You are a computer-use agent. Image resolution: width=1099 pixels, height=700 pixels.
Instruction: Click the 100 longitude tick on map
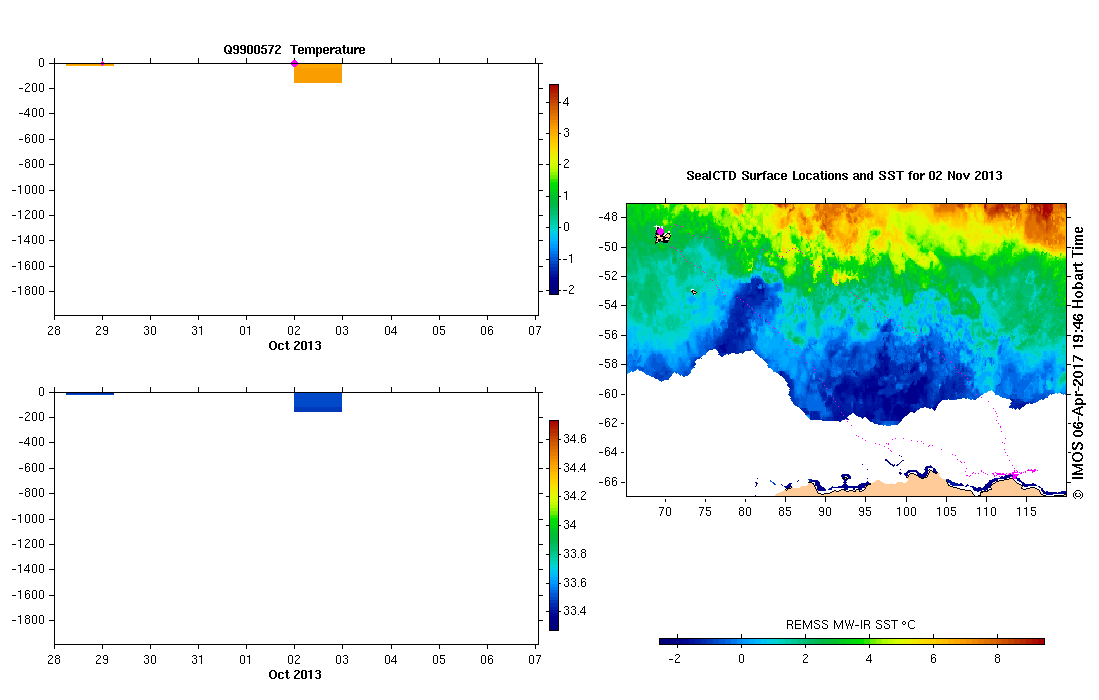pyautogui.click(x=906, y=512)
